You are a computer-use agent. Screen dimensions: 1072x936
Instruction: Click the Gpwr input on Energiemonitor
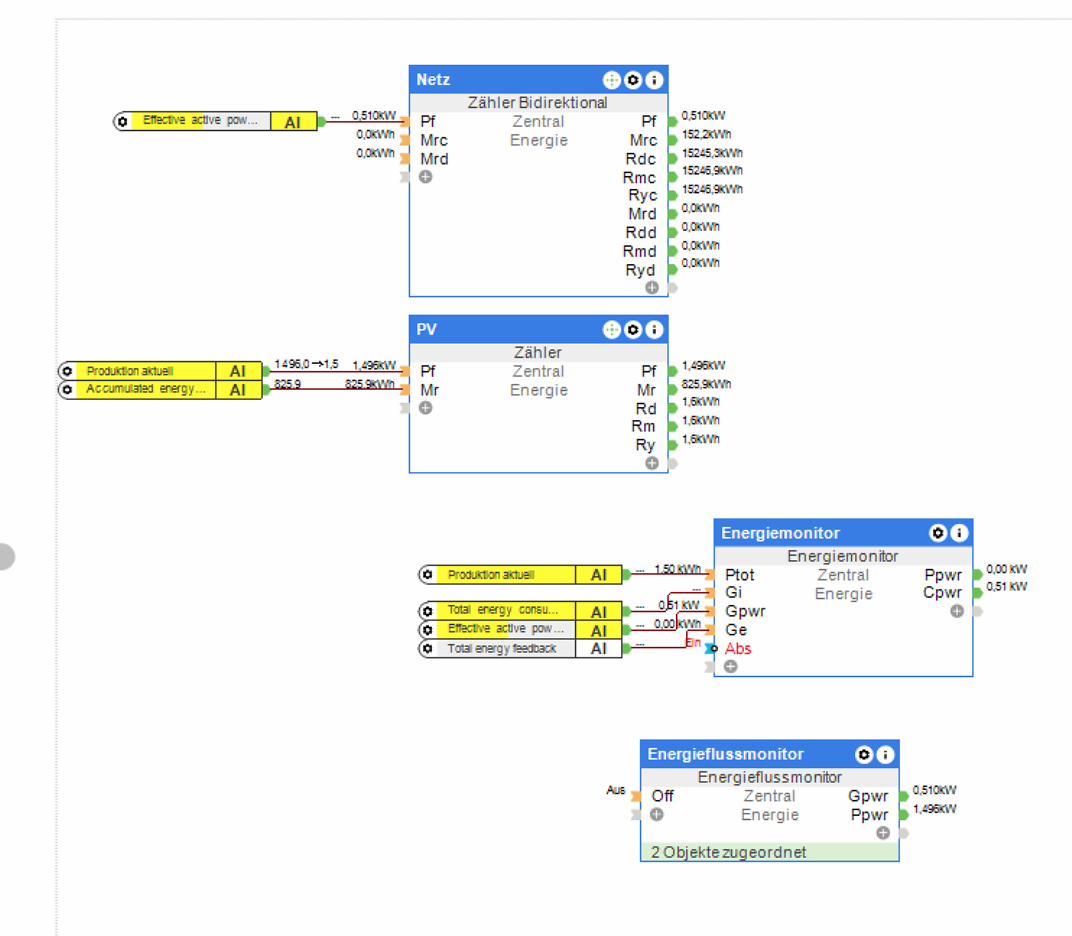745,611
